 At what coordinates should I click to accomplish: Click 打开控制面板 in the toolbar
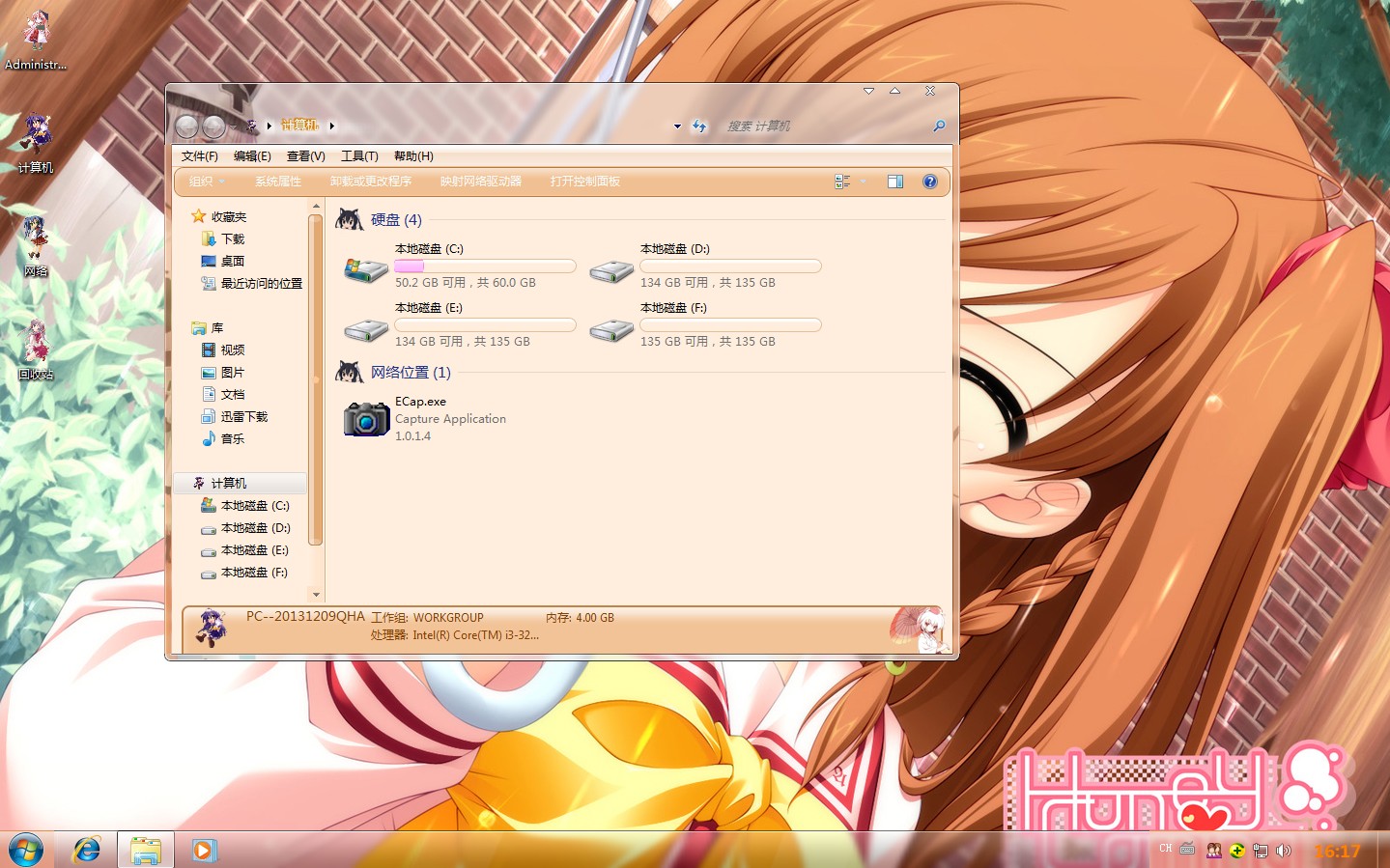(x=585, y=182)
